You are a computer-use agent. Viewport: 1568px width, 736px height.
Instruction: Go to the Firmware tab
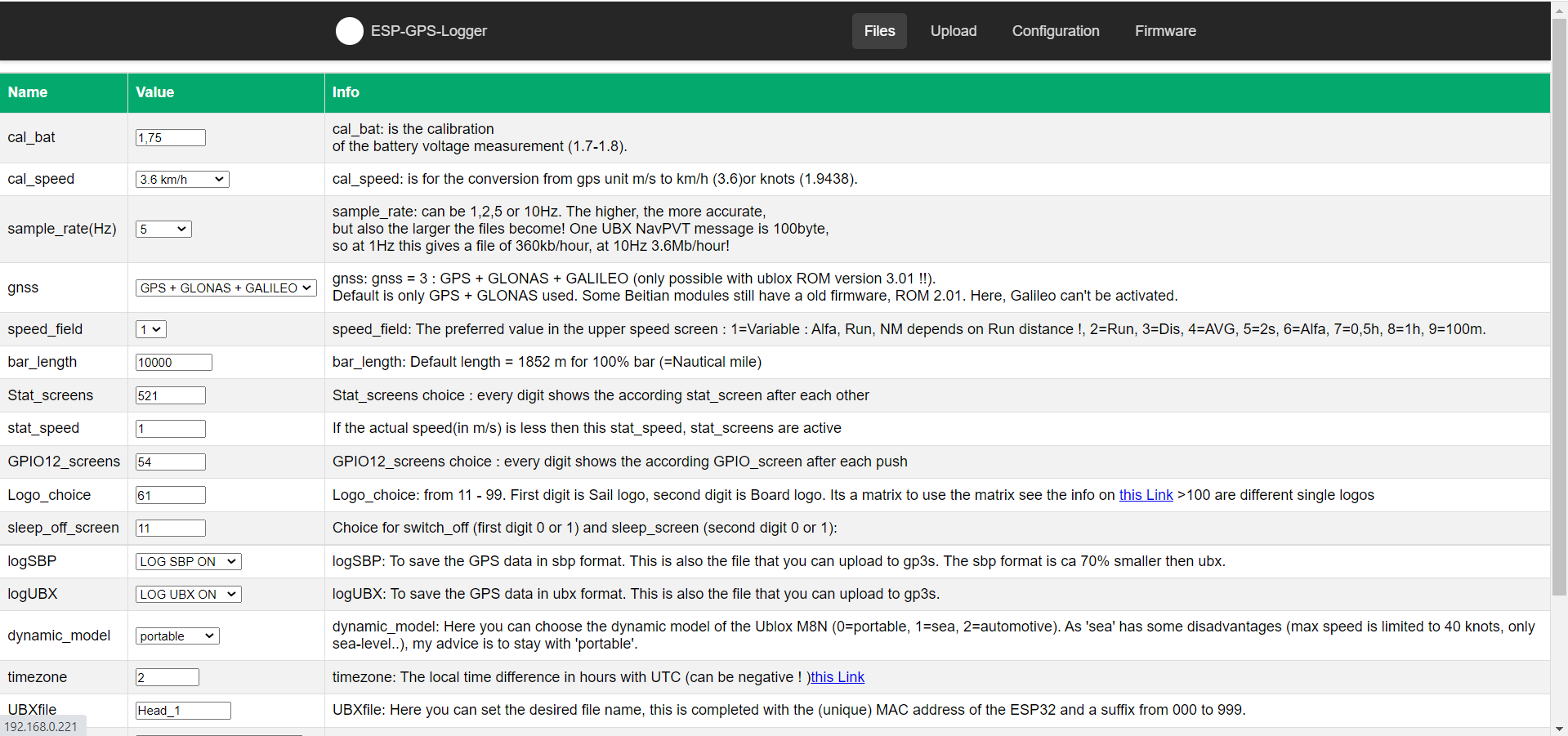tap(1164, 31)
